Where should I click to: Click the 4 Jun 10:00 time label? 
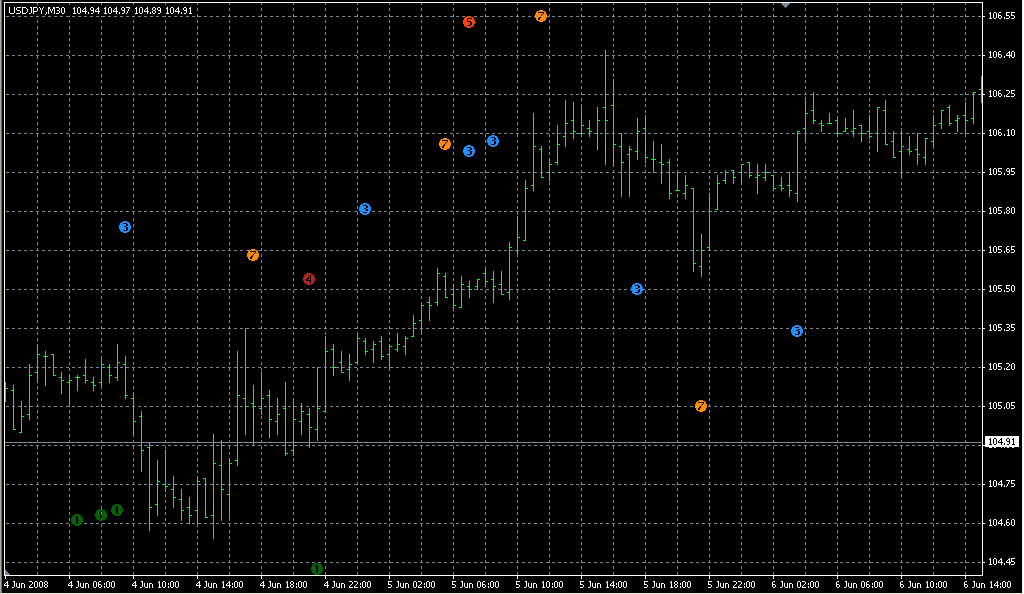(x=155, y=585)
